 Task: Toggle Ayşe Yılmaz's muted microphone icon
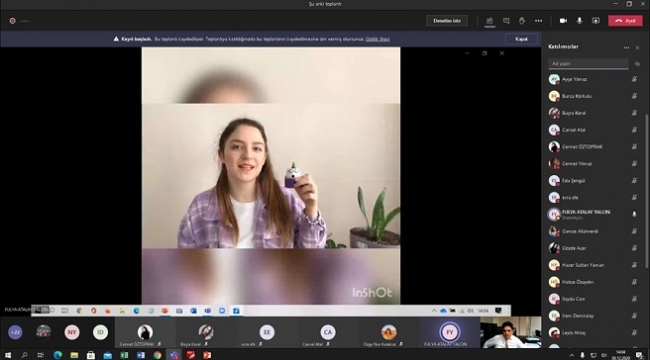click(x=634, y=79)
